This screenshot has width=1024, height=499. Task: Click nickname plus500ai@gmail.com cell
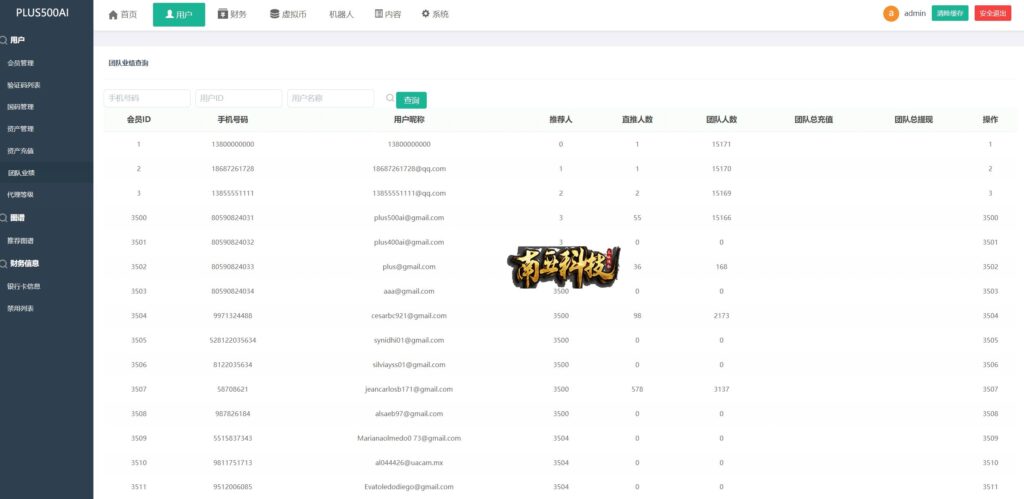(409, 217)
